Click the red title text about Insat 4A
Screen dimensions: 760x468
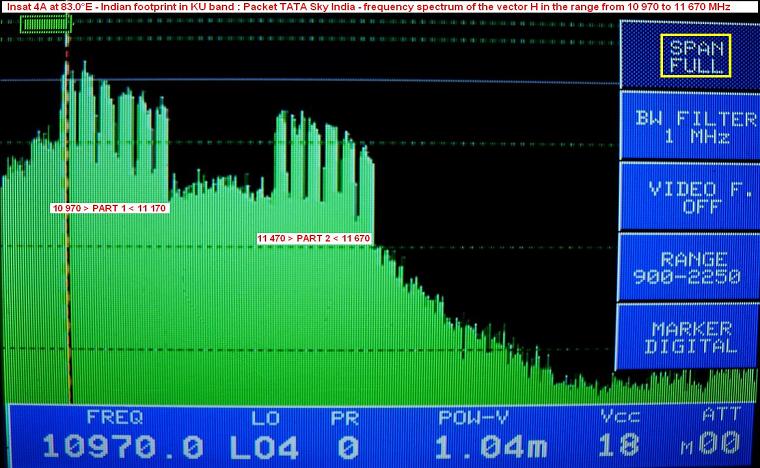pyautogui.click(x=368, y=7)
